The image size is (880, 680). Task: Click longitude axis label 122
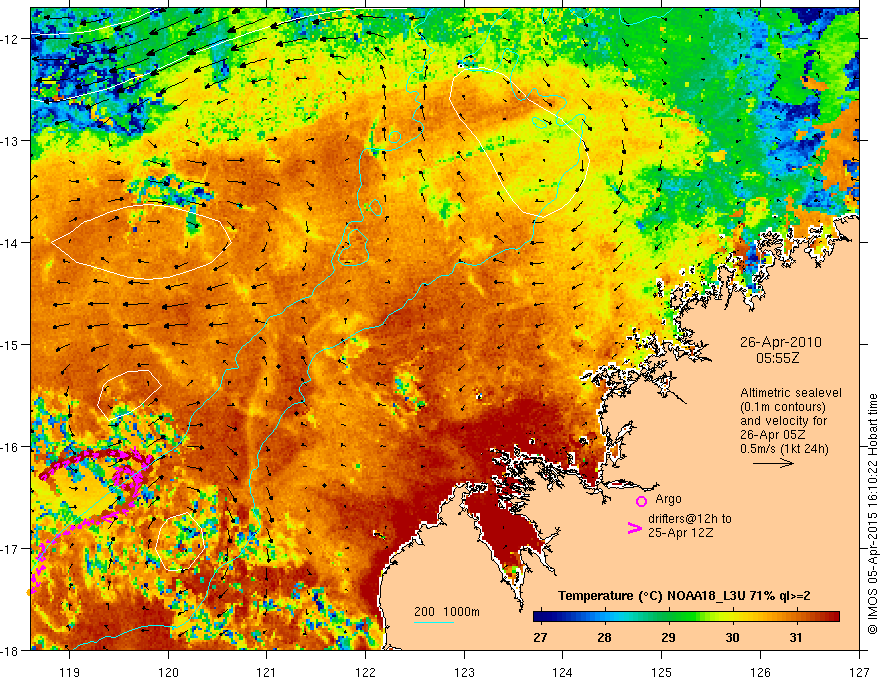coord(365,672)
